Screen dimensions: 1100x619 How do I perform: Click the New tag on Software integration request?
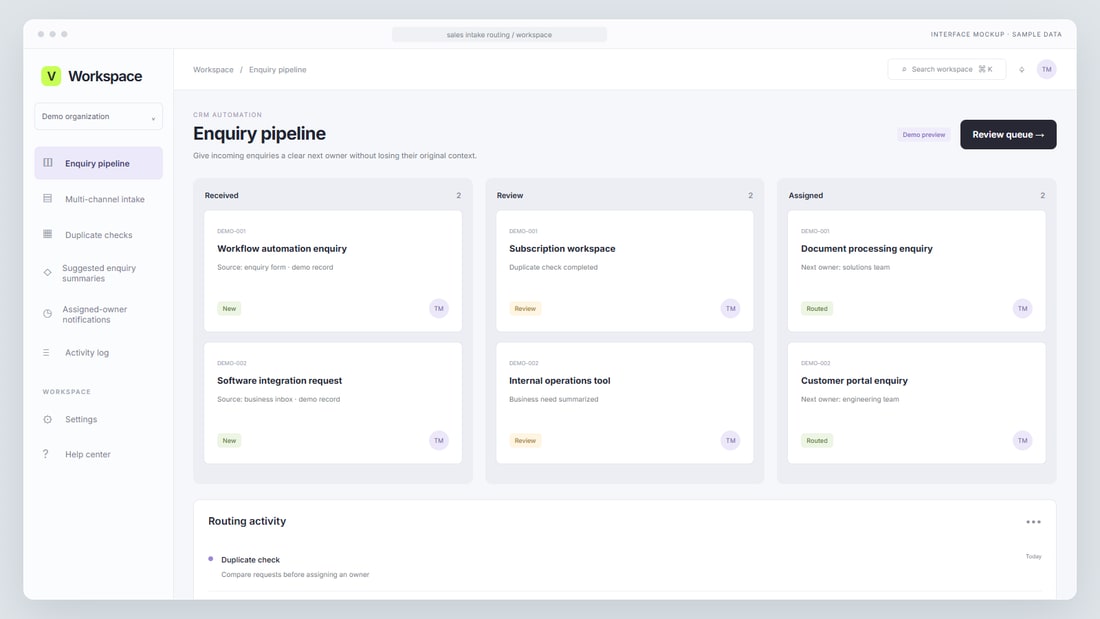pos(229,441)
